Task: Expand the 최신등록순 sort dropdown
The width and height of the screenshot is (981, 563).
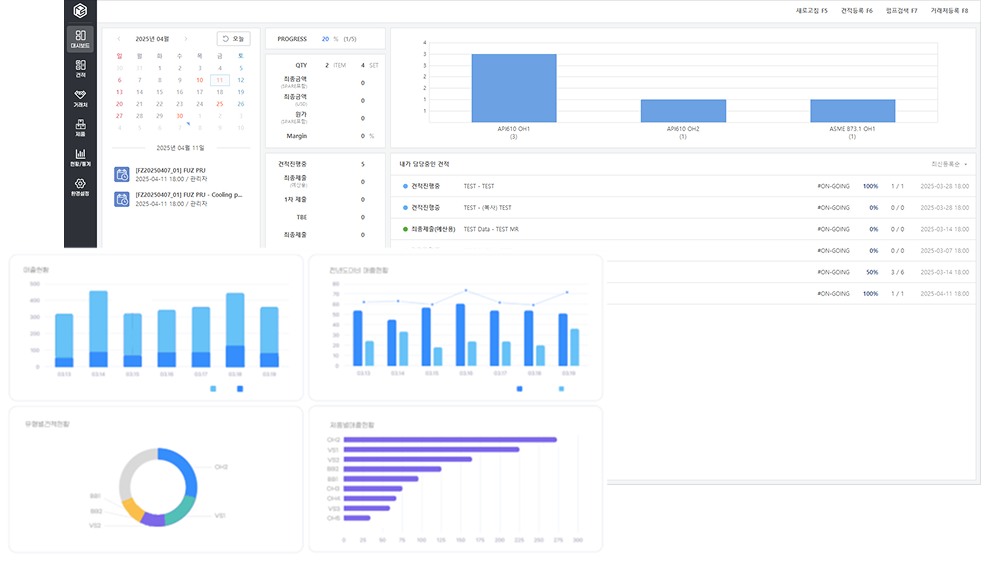Action: [949, 163]
